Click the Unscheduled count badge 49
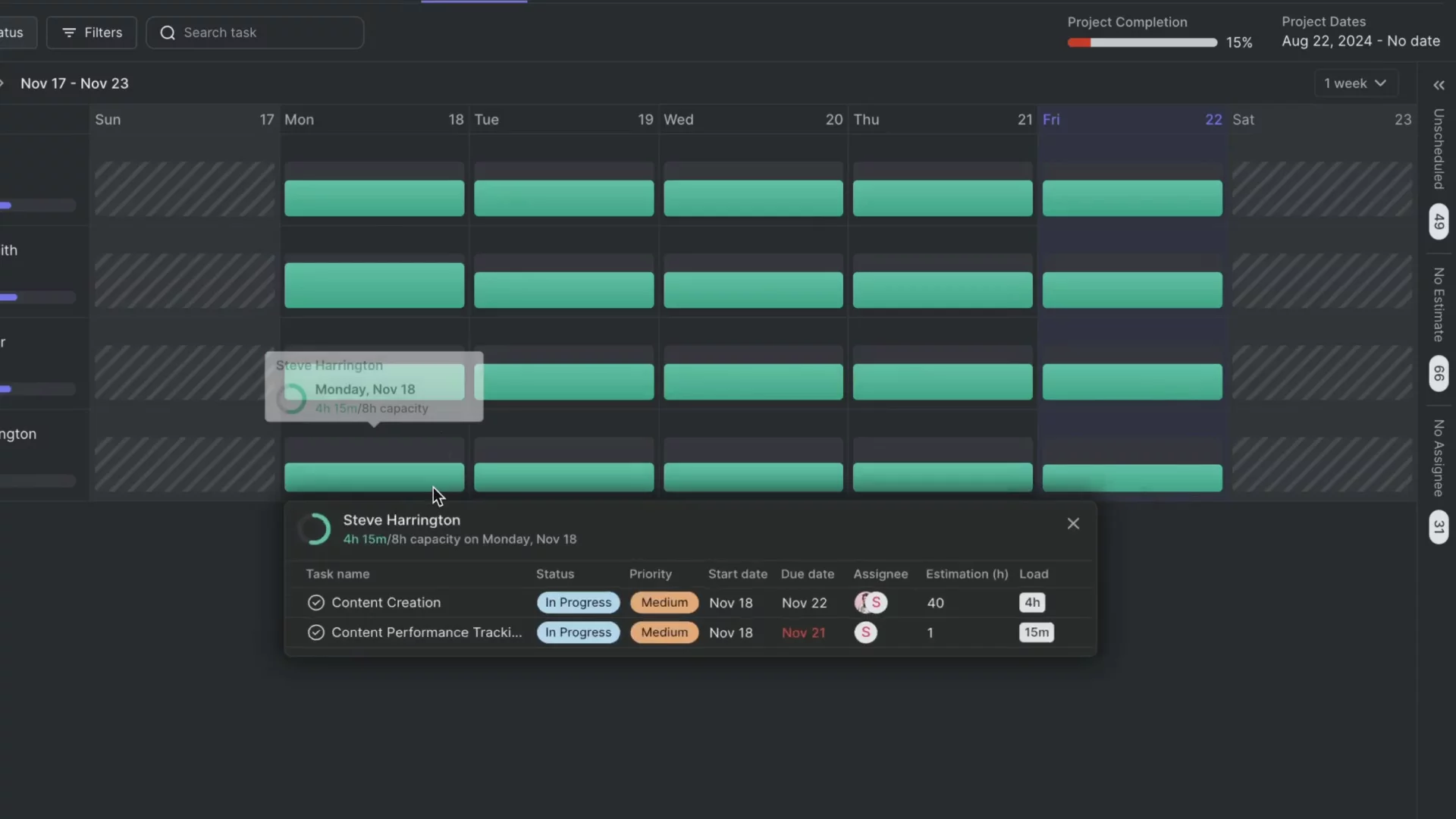This screenshot has height=819, width=1456. (x=1439, y=221)
